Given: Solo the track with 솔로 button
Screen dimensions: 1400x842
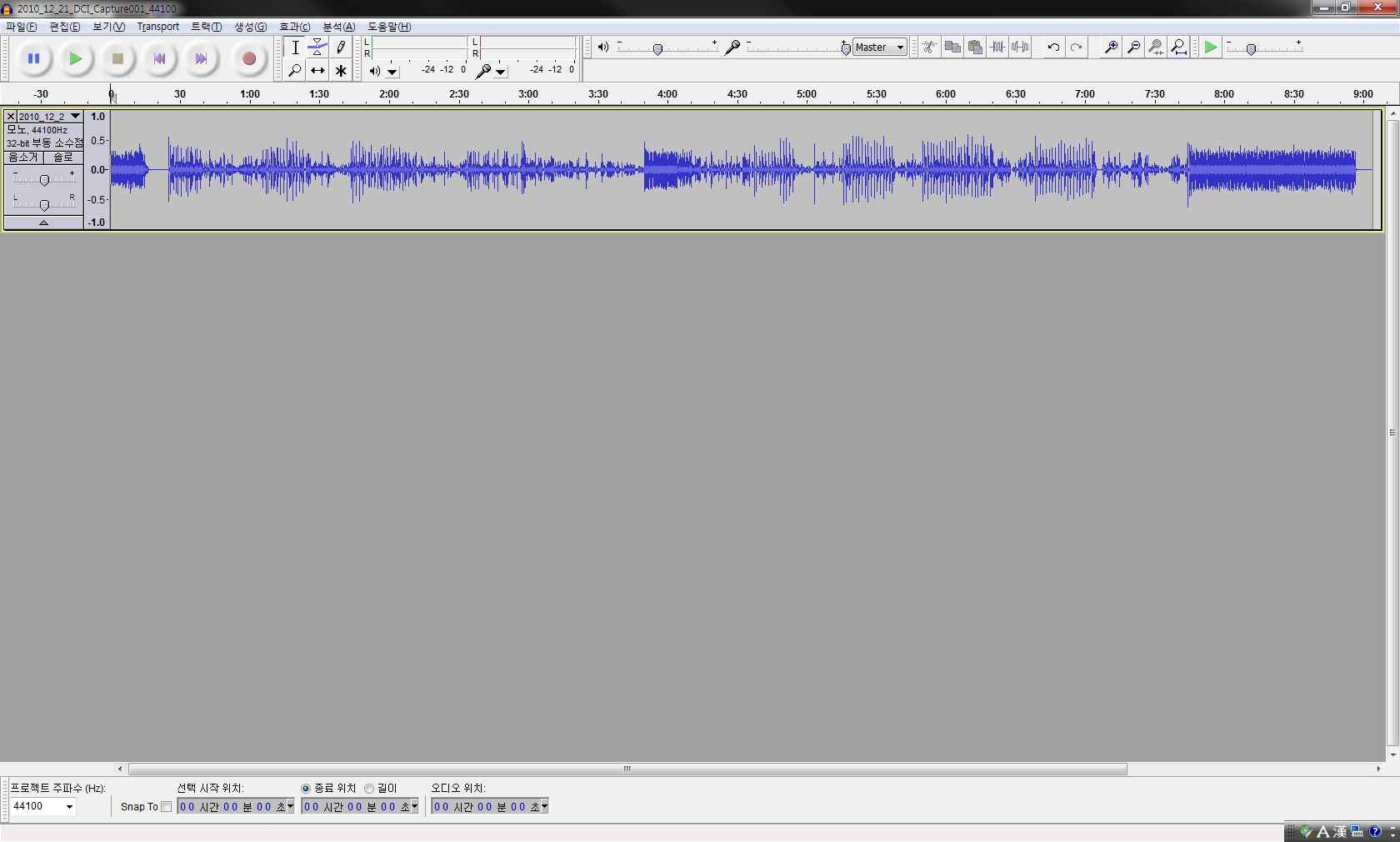Looking at the screenshot, I should [63, 158].
